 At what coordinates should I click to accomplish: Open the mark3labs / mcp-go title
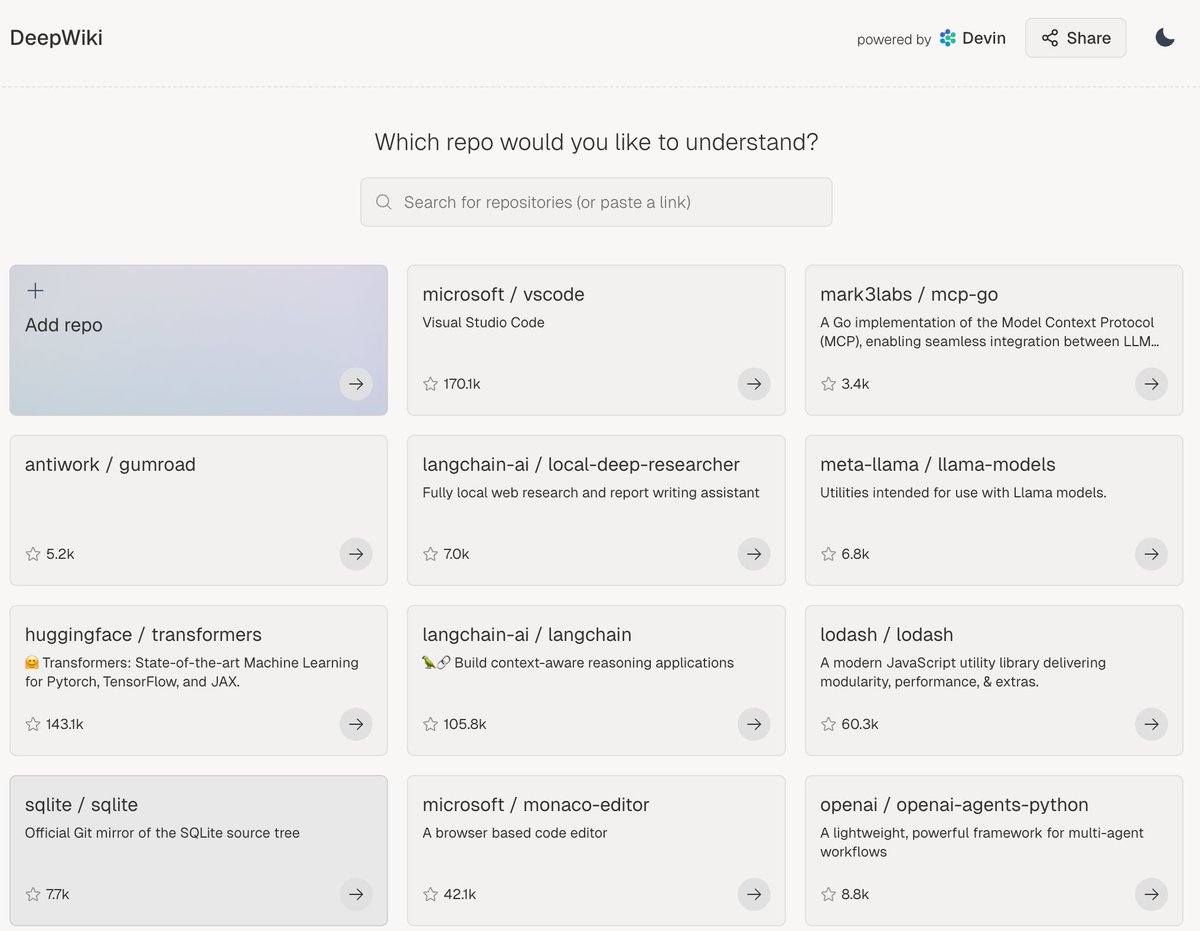pos(909,294)
